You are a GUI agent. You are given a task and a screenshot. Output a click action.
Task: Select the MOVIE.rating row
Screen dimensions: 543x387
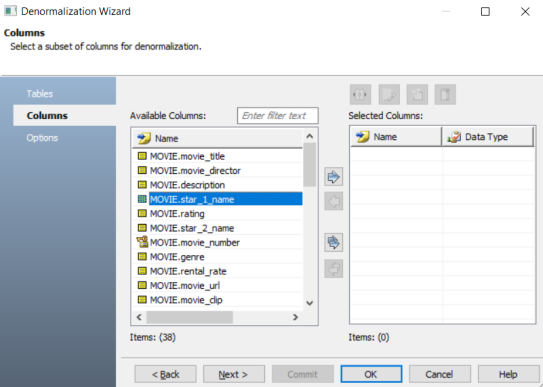click(x=217, y=214)
